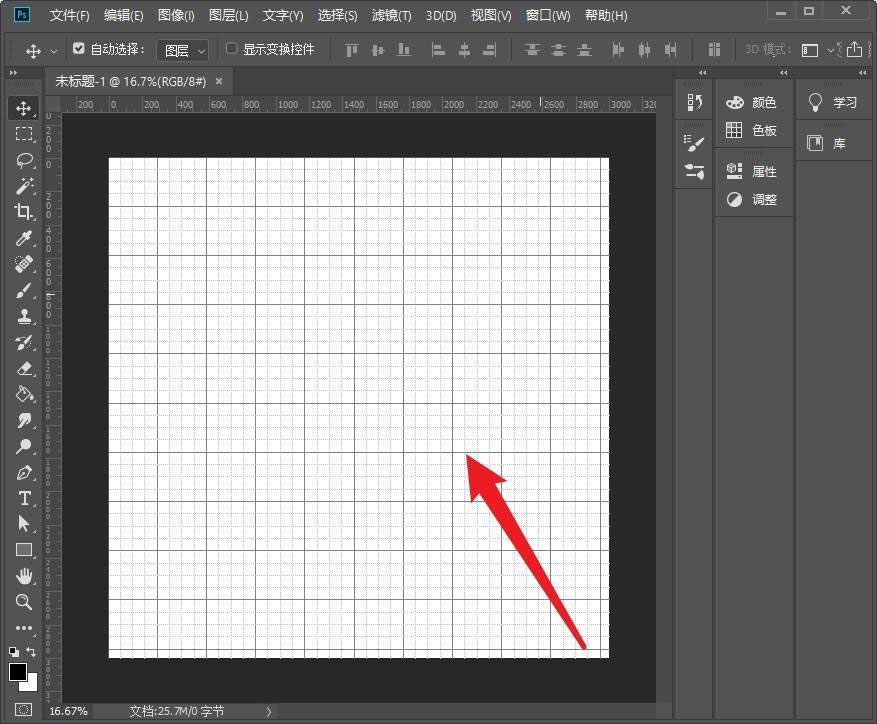
Task: Enable the 显示变换控件 checkbox
Action: pos(231,49)
